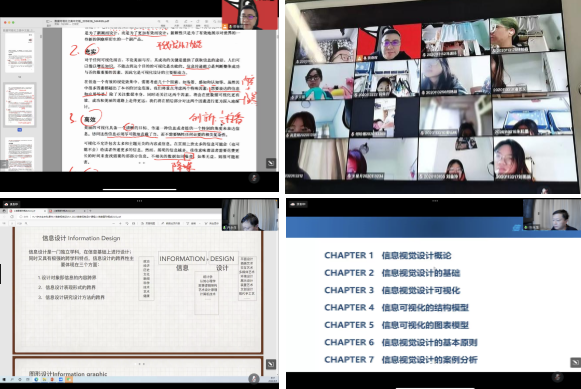Select the highlighted page thumbnail in the PDF sidebar
The height and width of the screenshot is (389, 581).
click(x=20, y=105)
